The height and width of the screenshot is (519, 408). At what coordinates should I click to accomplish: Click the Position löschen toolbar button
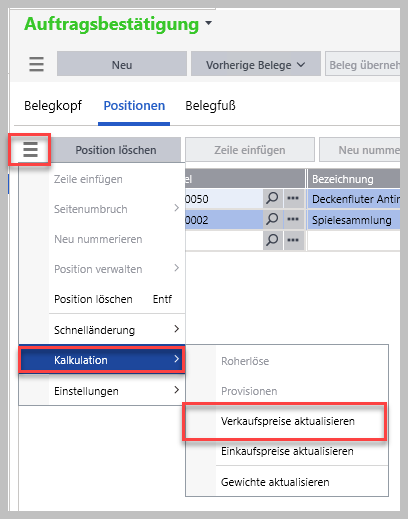click(116, 150)
